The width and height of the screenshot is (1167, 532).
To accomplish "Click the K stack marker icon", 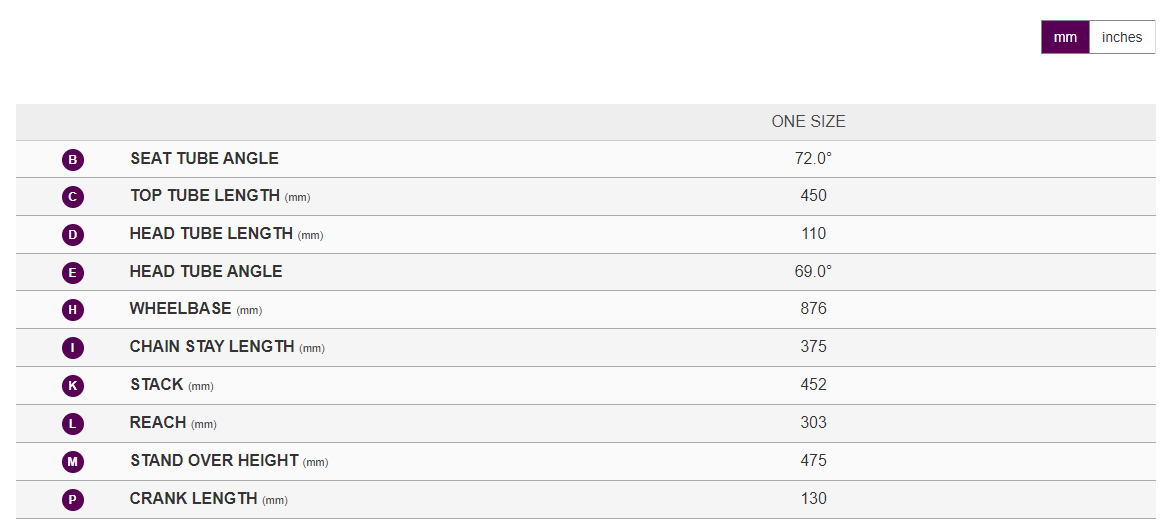I will [x=73, y=386].
